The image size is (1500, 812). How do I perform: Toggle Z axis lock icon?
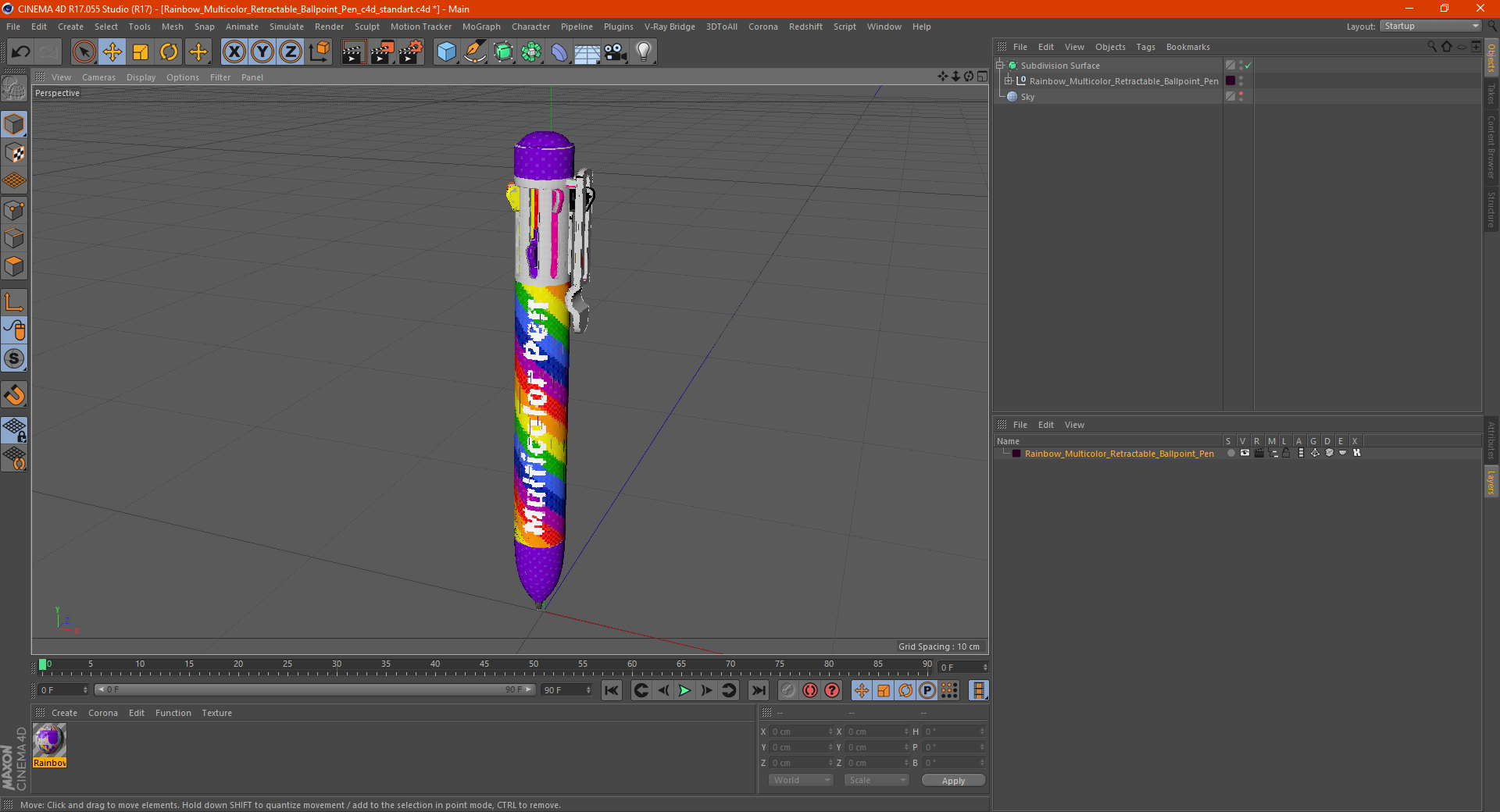pos(291,52)
